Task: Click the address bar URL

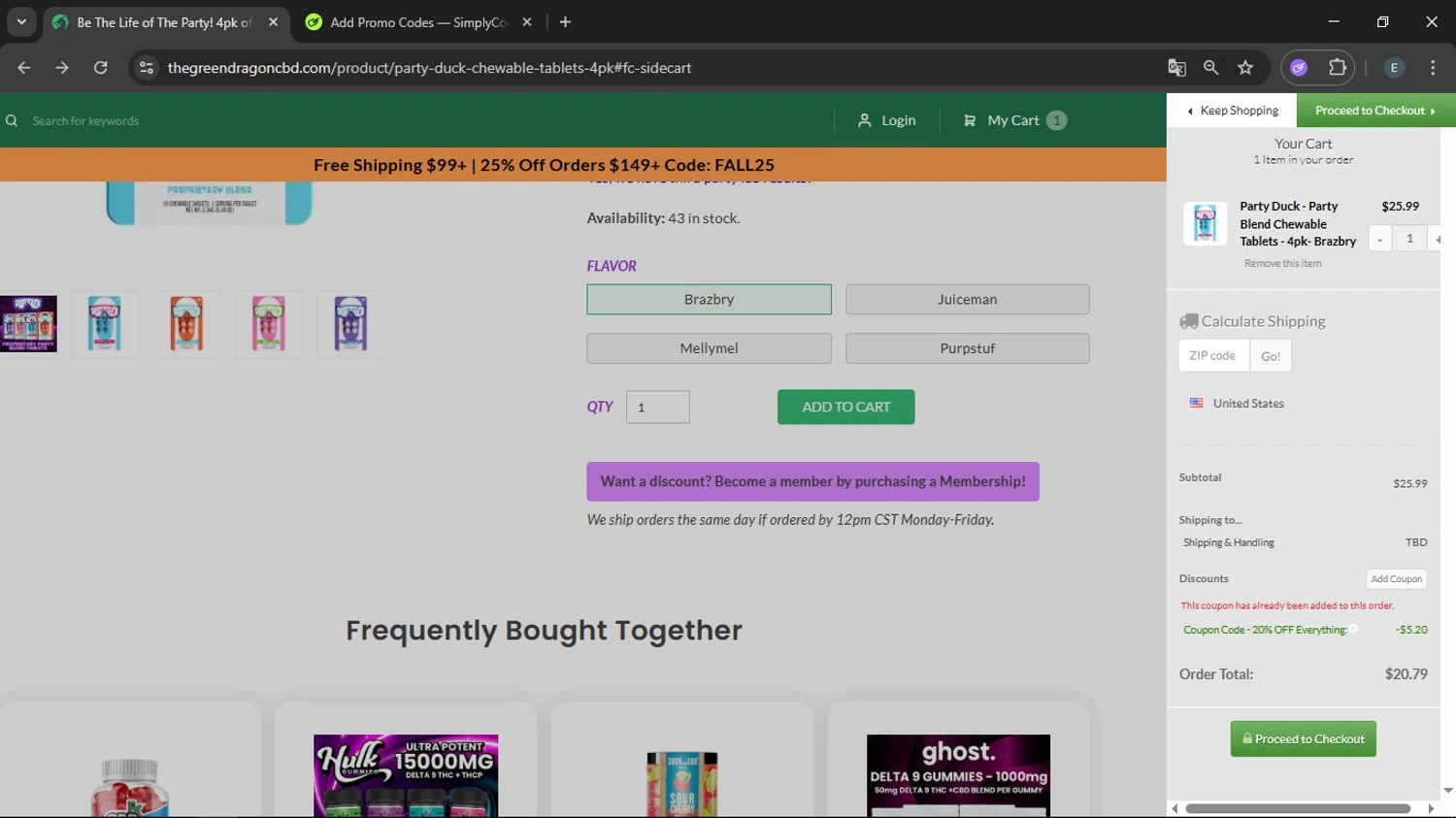Action: click(429, 68)
